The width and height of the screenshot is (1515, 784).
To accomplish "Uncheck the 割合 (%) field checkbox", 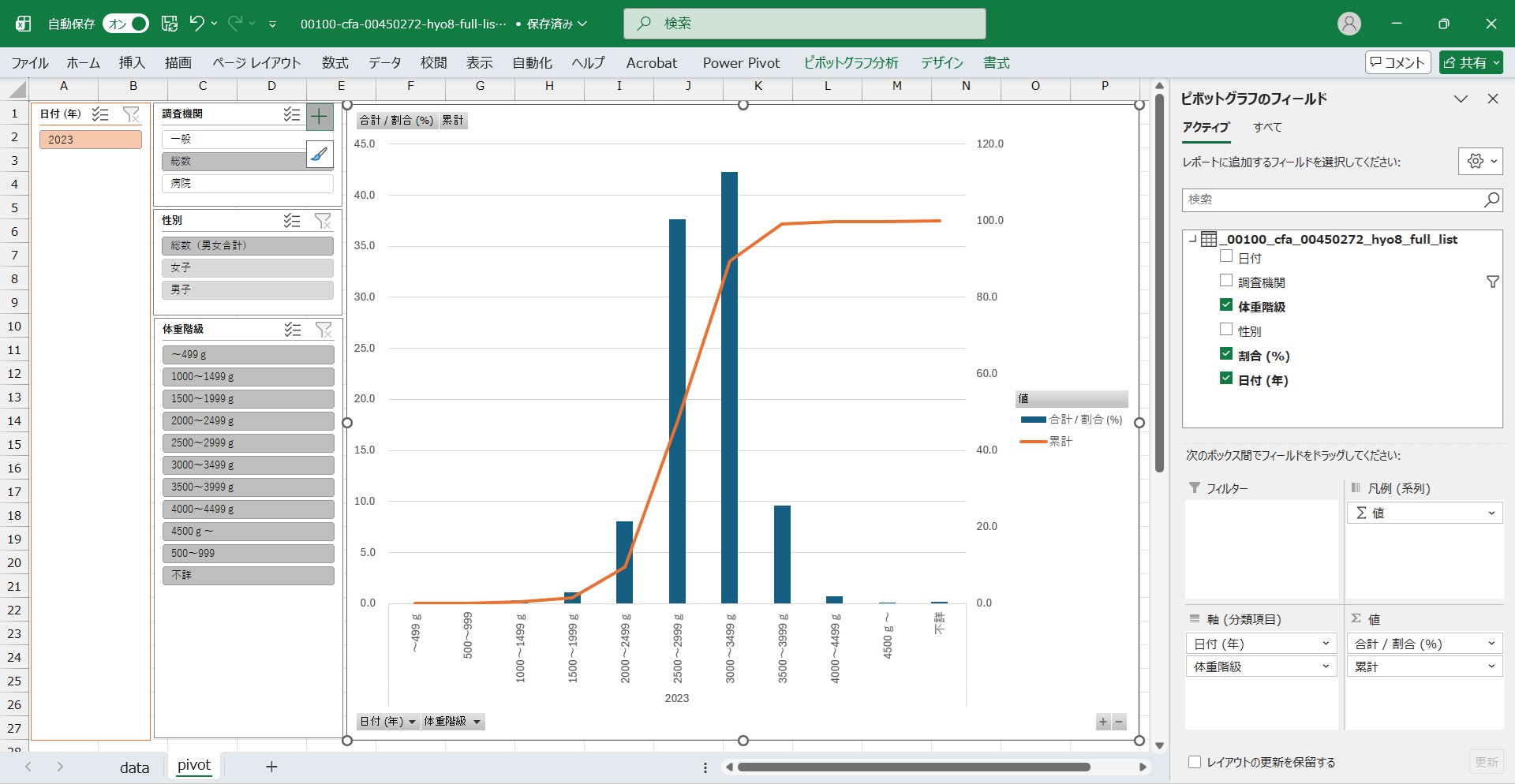I will [x=1226, y=354].
